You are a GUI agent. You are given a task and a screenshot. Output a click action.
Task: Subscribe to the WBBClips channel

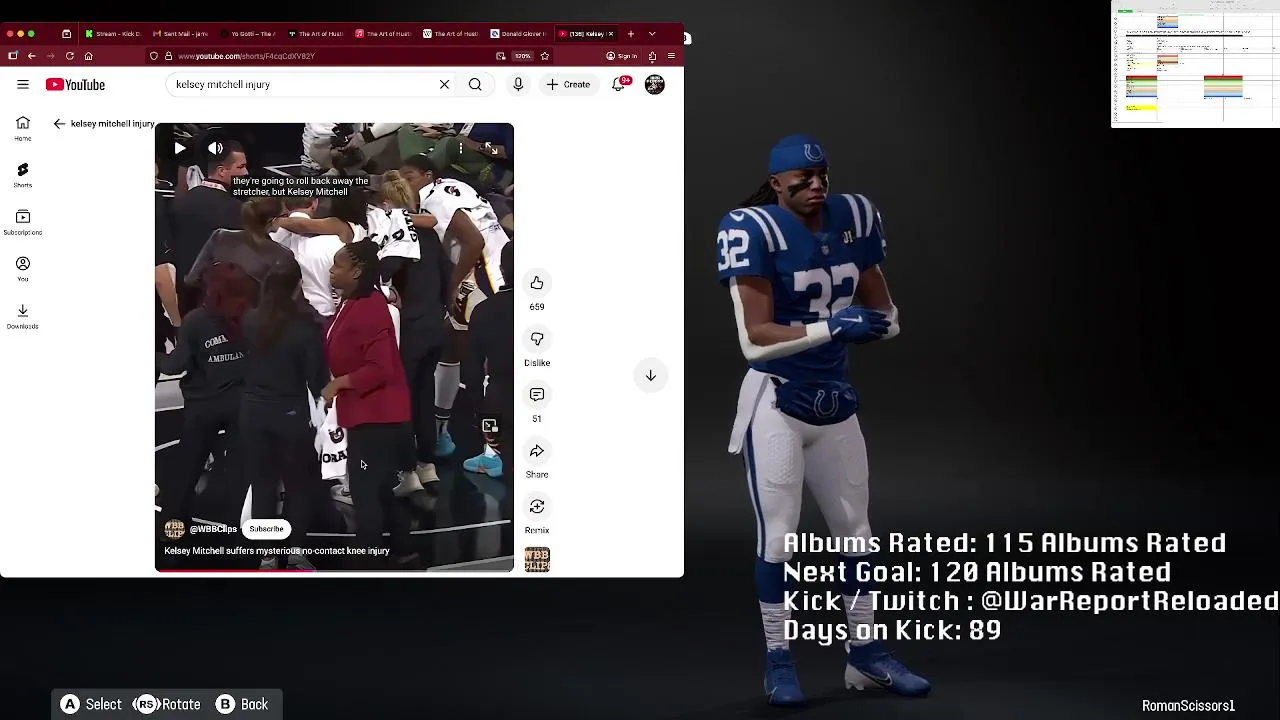tap(267, 529)
